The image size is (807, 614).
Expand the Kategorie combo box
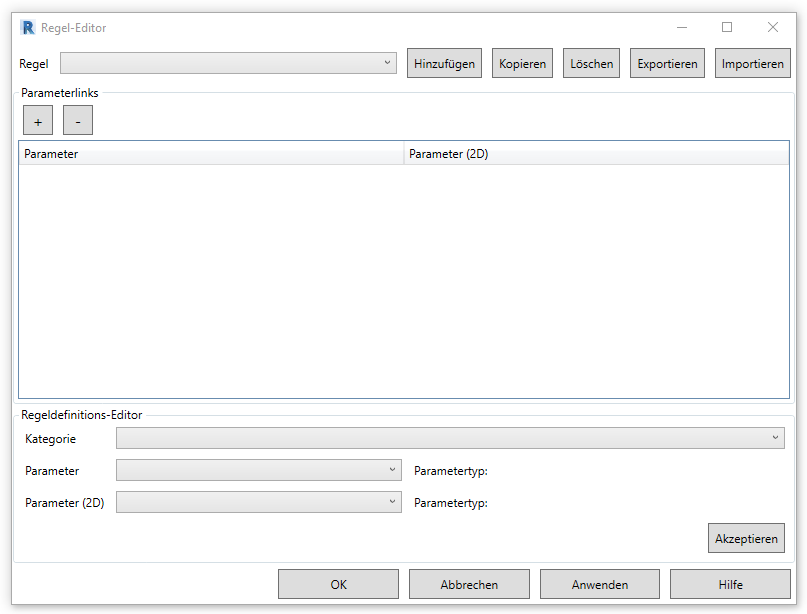click(450, 438)
